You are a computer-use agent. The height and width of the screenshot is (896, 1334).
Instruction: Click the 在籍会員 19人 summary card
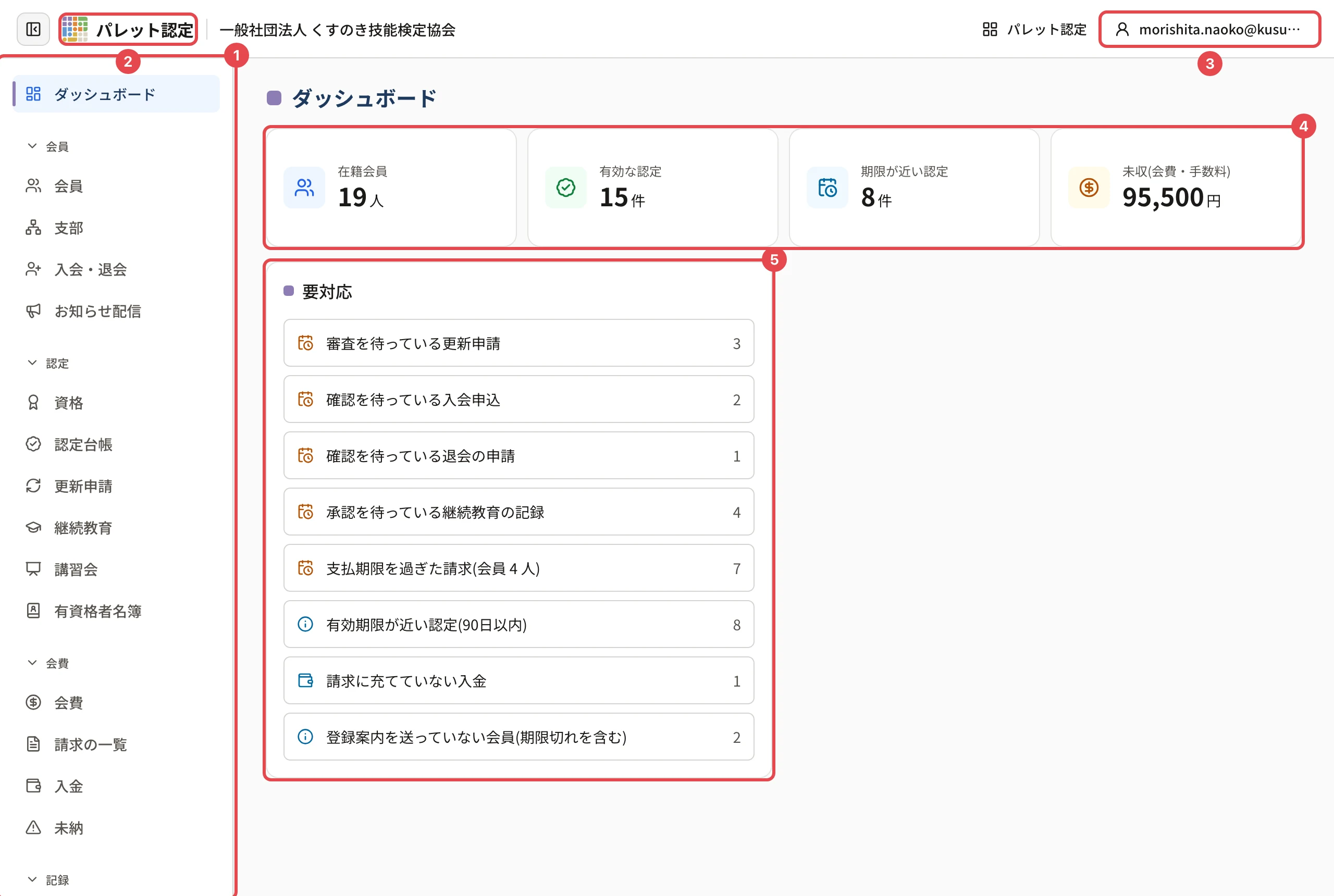click(x=391, y=188)
